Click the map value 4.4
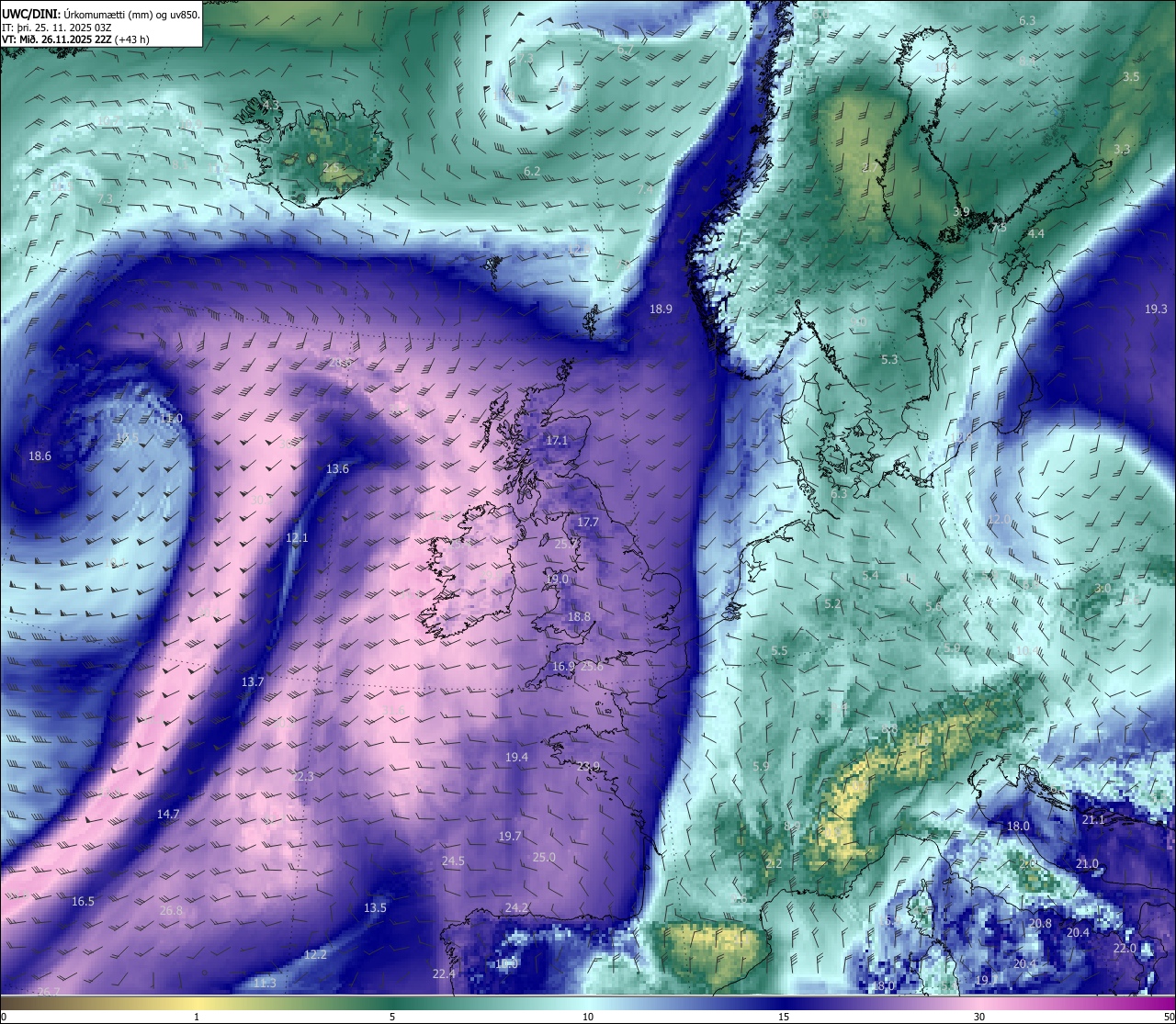 pos(1036,234)
